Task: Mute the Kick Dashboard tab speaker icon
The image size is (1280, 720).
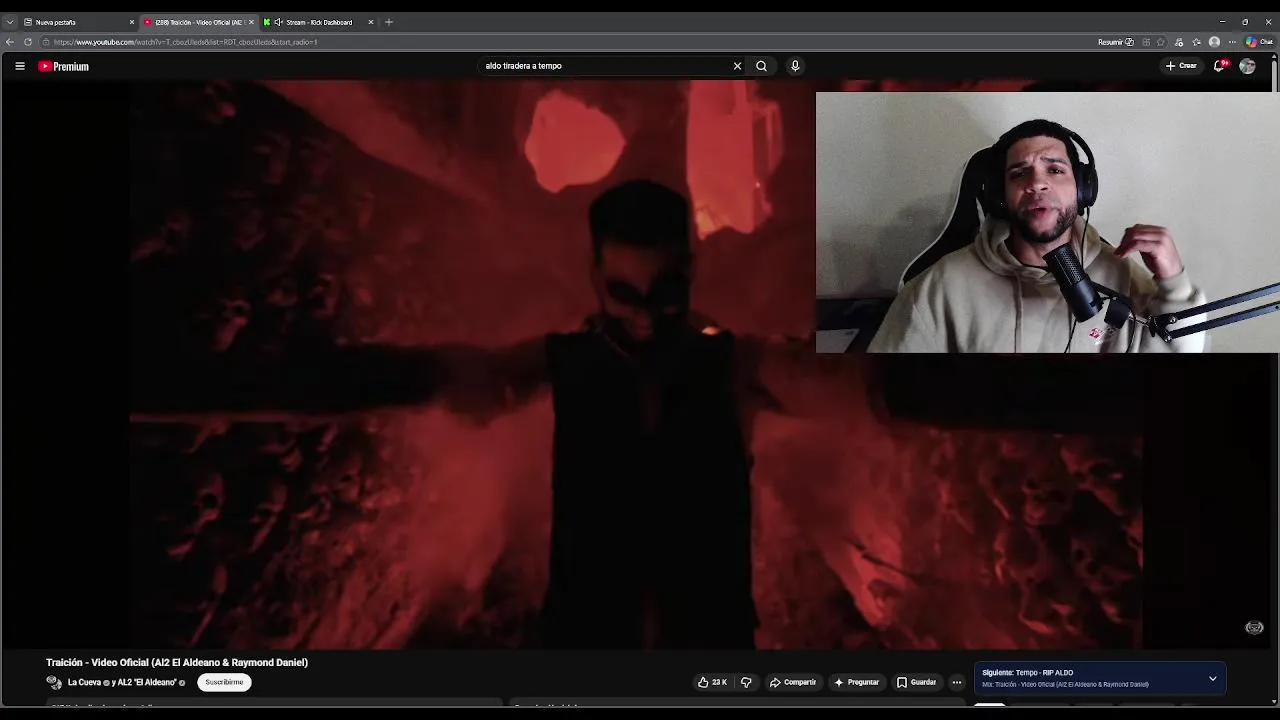Action: click(278, 22)
